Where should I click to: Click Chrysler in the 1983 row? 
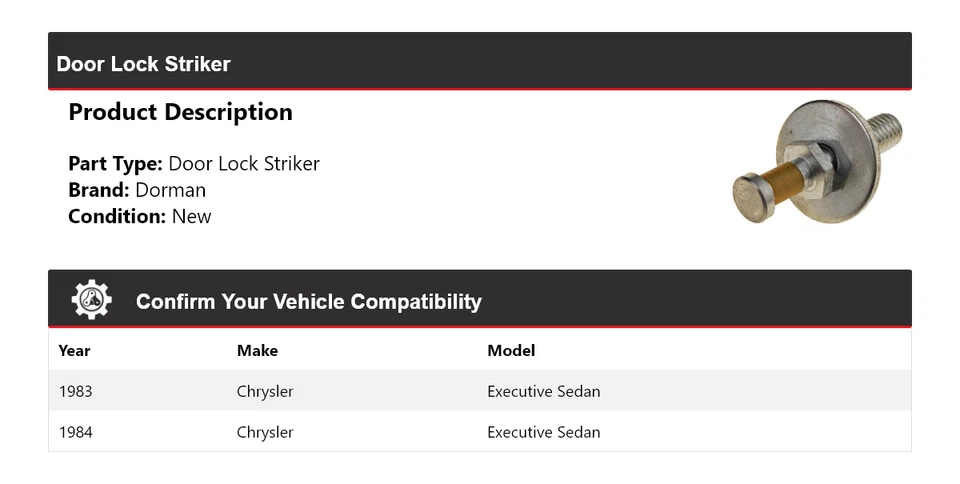[x=265, y=391]
